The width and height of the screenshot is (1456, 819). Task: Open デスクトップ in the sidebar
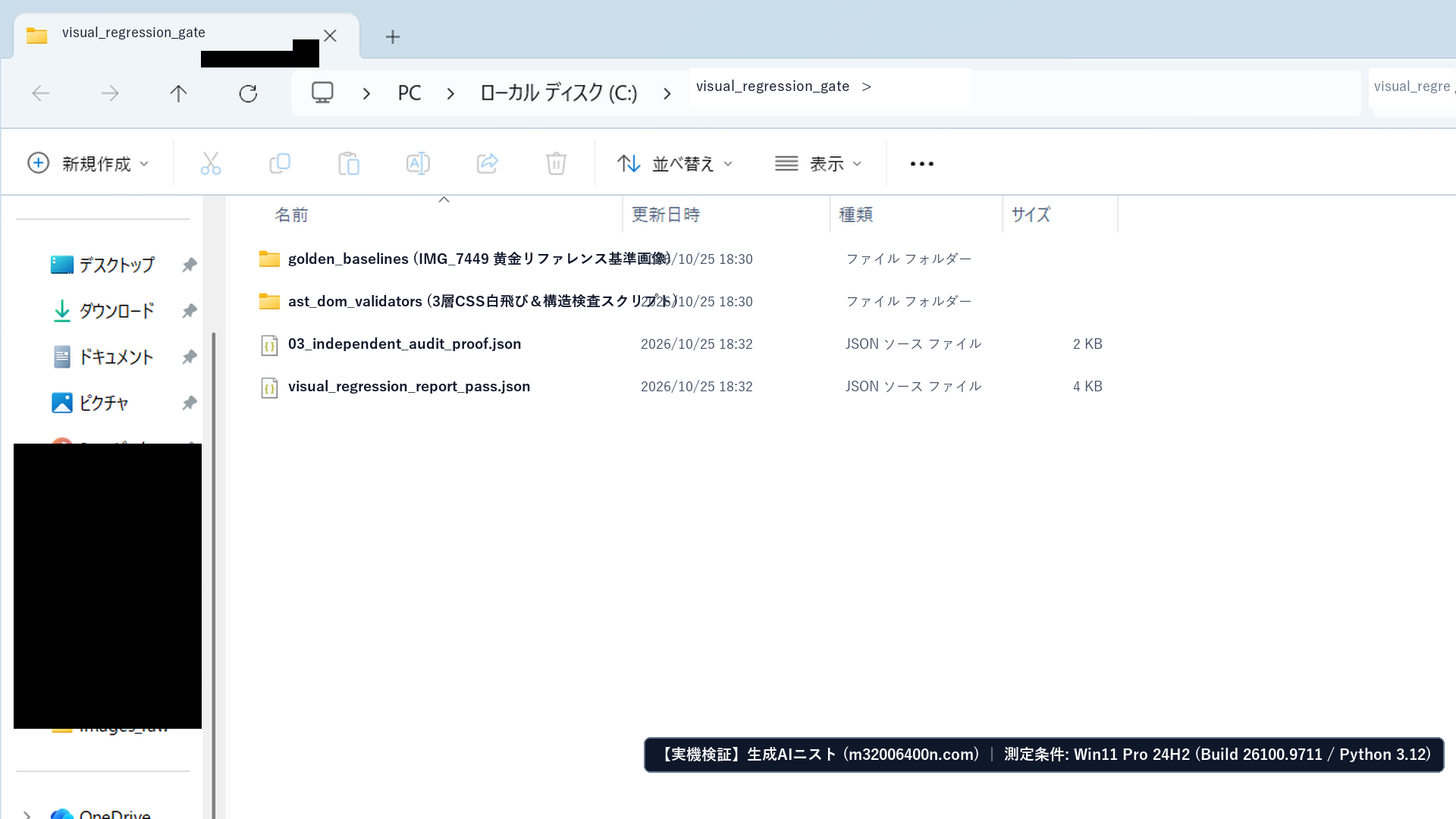pyautogui.click(x=117, y=265)
